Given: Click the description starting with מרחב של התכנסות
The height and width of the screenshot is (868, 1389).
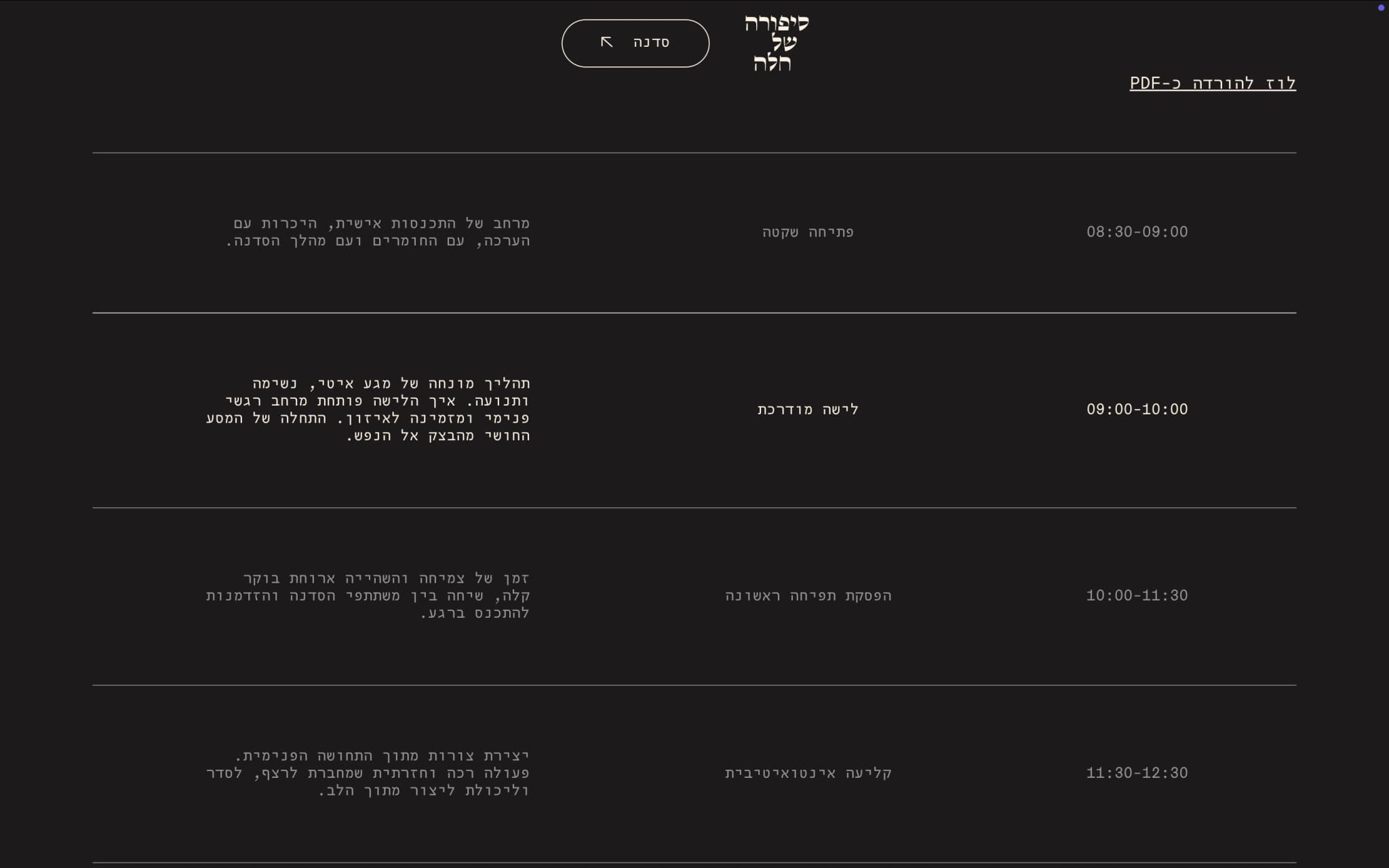Looking at the screenshot, I should tap(378, 232).
